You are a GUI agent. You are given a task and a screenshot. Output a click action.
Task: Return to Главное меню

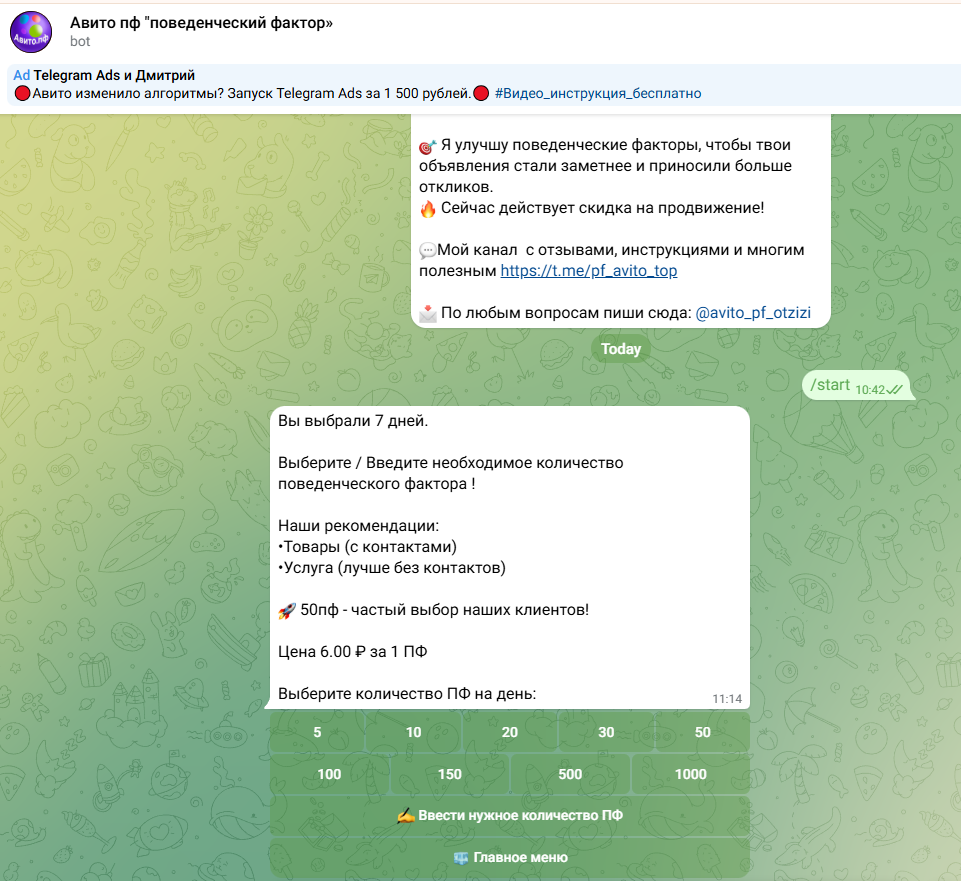509,858
